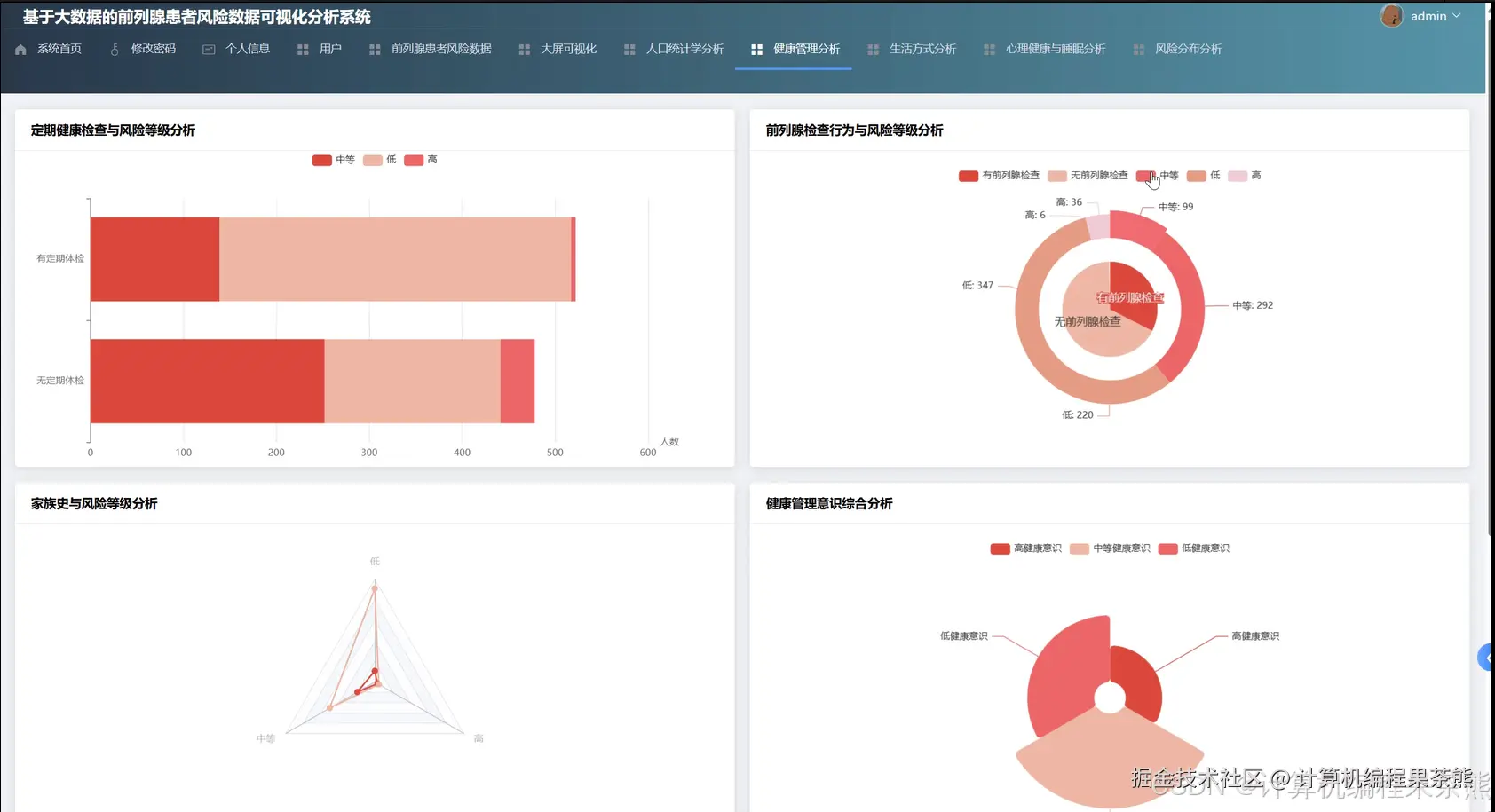Image resolution: width=1495 pixels, height=812 pixels.
Task: Toggle 中等健康意识 legend swatch
Action: click(1080, 548)
